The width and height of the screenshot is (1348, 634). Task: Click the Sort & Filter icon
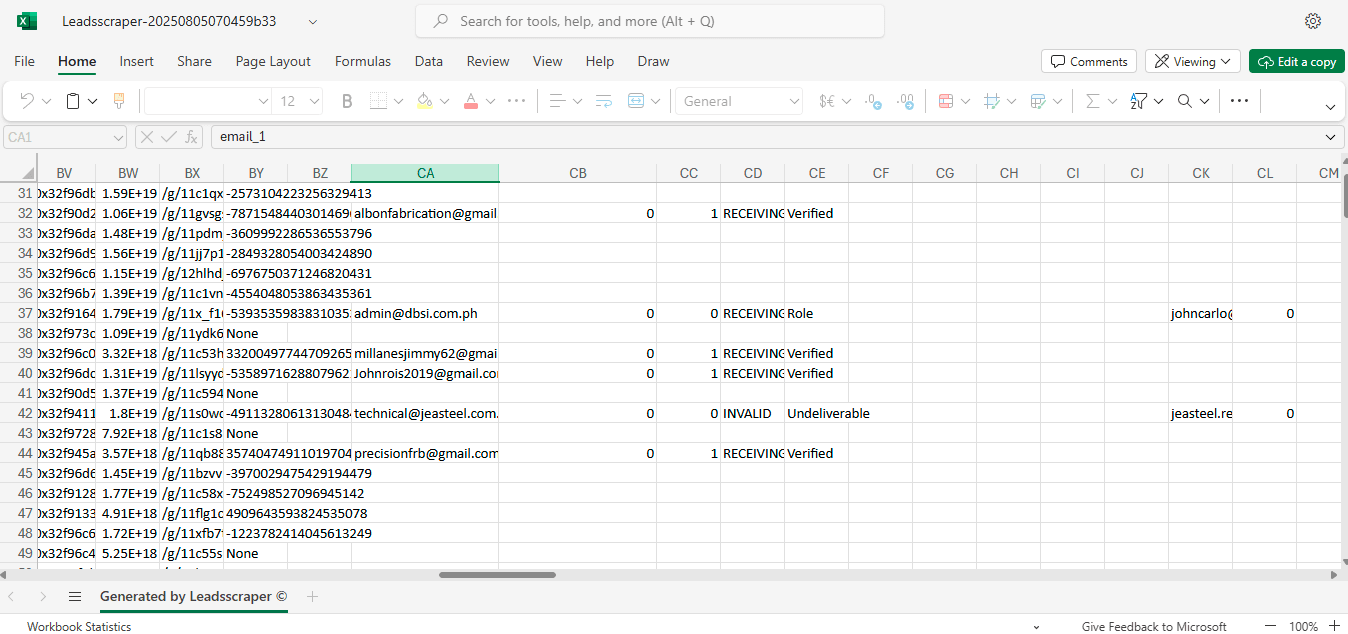[1139, 101]
